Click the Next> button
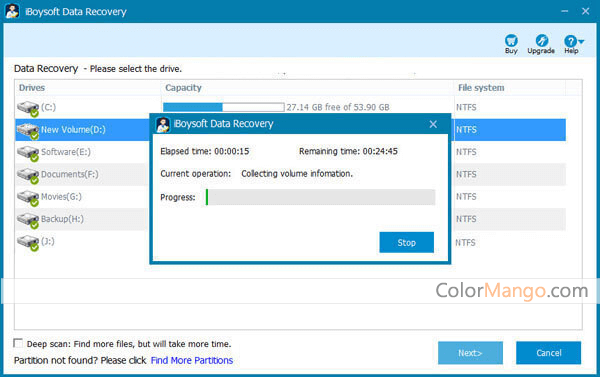The image size is (600, 377). pos(470,353)
